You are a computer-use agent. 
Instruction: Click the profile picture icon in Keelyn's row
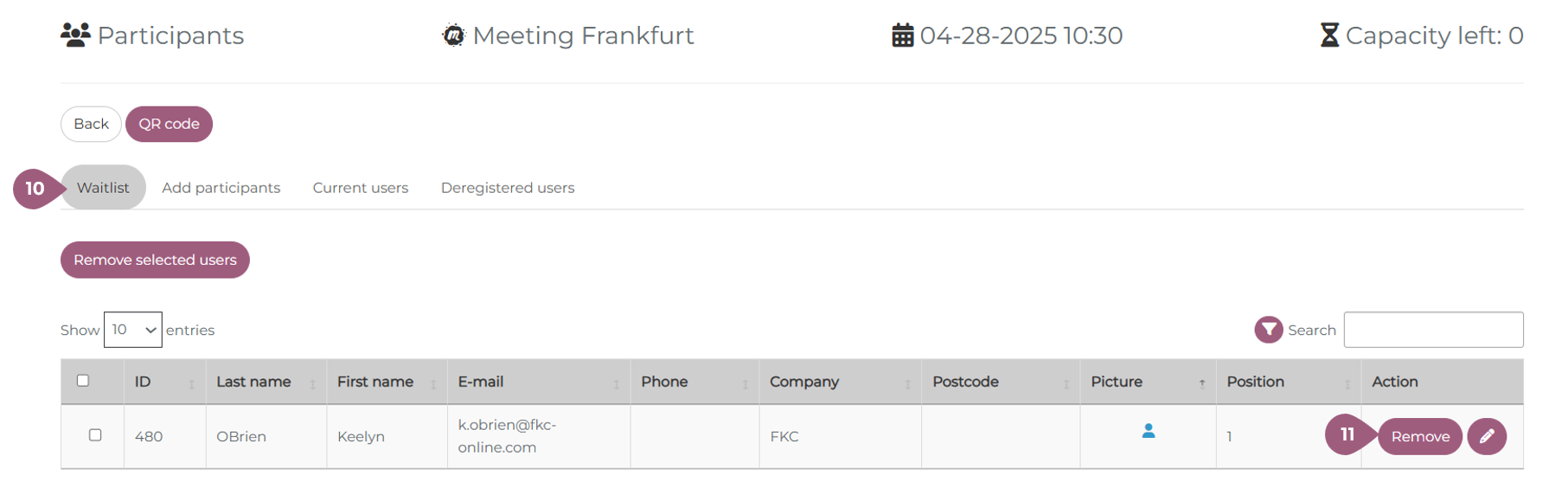coord(1148,431)
